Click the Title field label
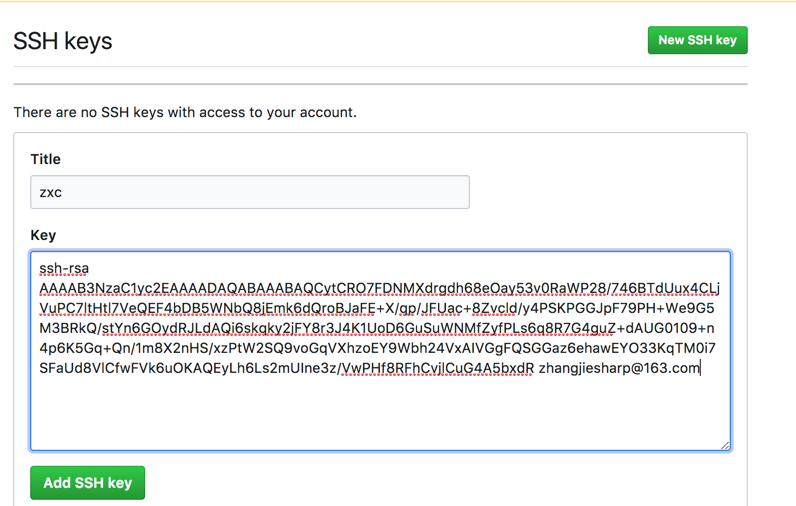The image size is (796, 506). [46, 159]
